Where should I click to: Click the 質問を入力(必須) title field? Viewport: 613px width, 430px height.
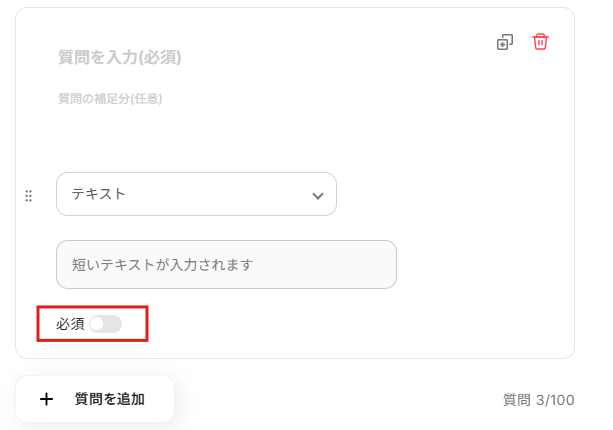pos(120,57)
